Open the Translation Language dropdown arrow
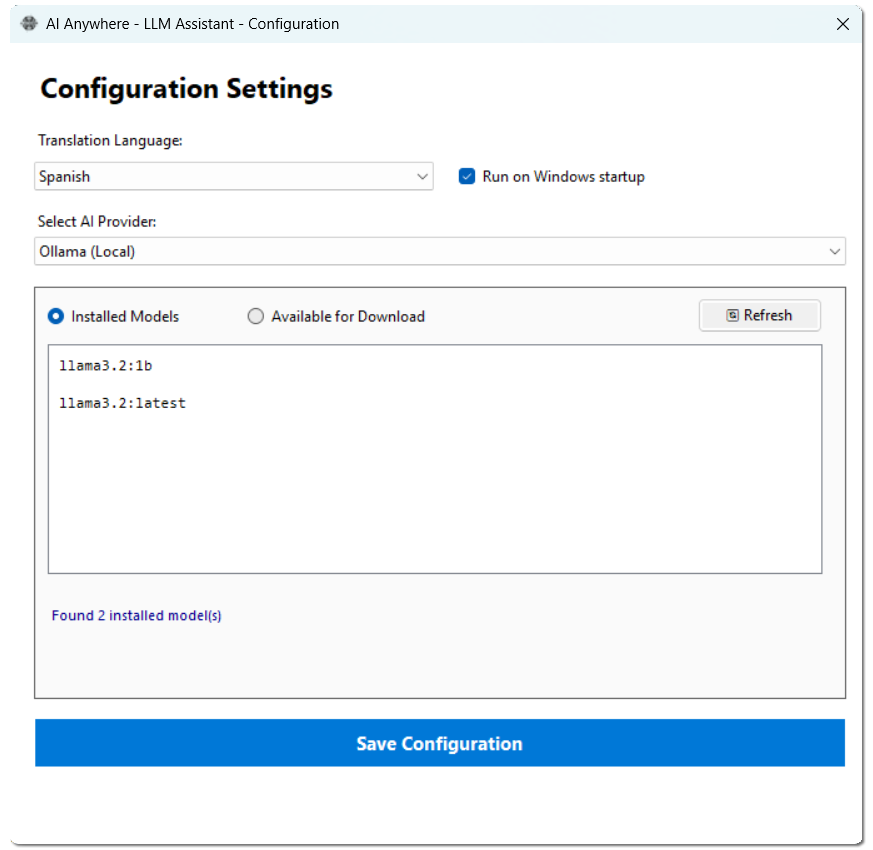The width and height of the screenshot is (873, 850). [x=422, y=176]
